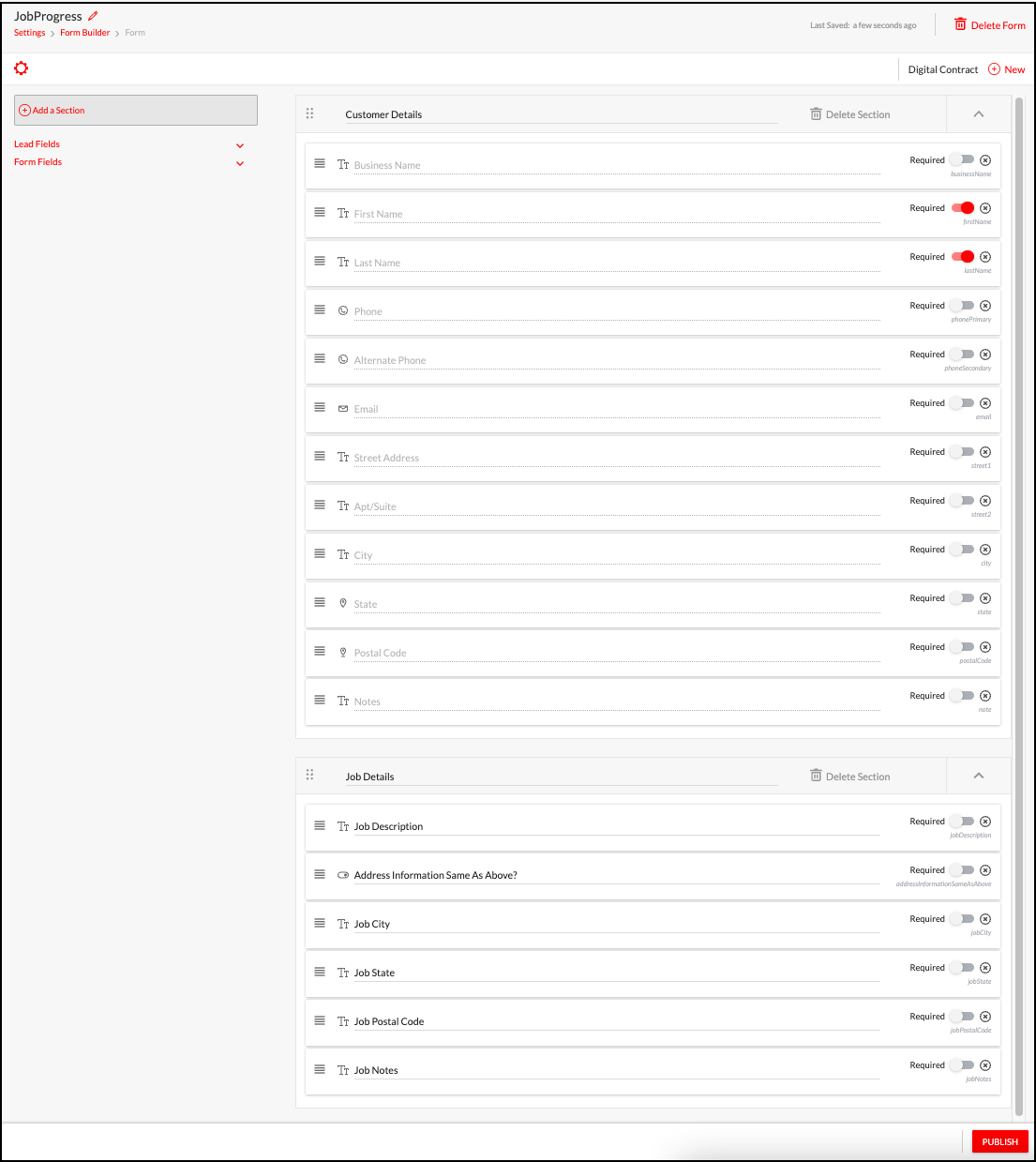This screenshot has width=1036, height=1162.
Task: Enable Required toggle for State
Action: [x=963, y=598]
